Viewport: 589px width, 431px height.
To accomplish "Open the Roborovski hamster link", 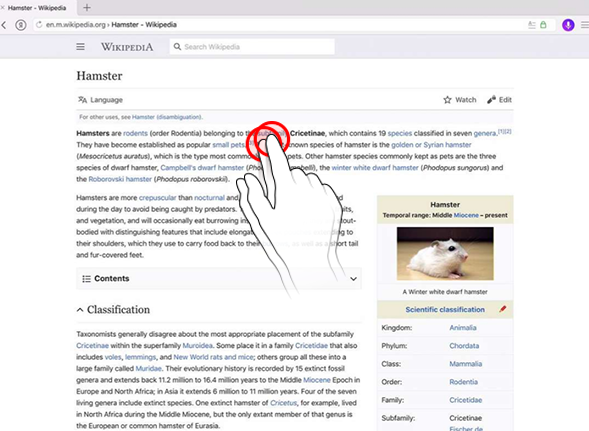I will (x=120, y=179).
